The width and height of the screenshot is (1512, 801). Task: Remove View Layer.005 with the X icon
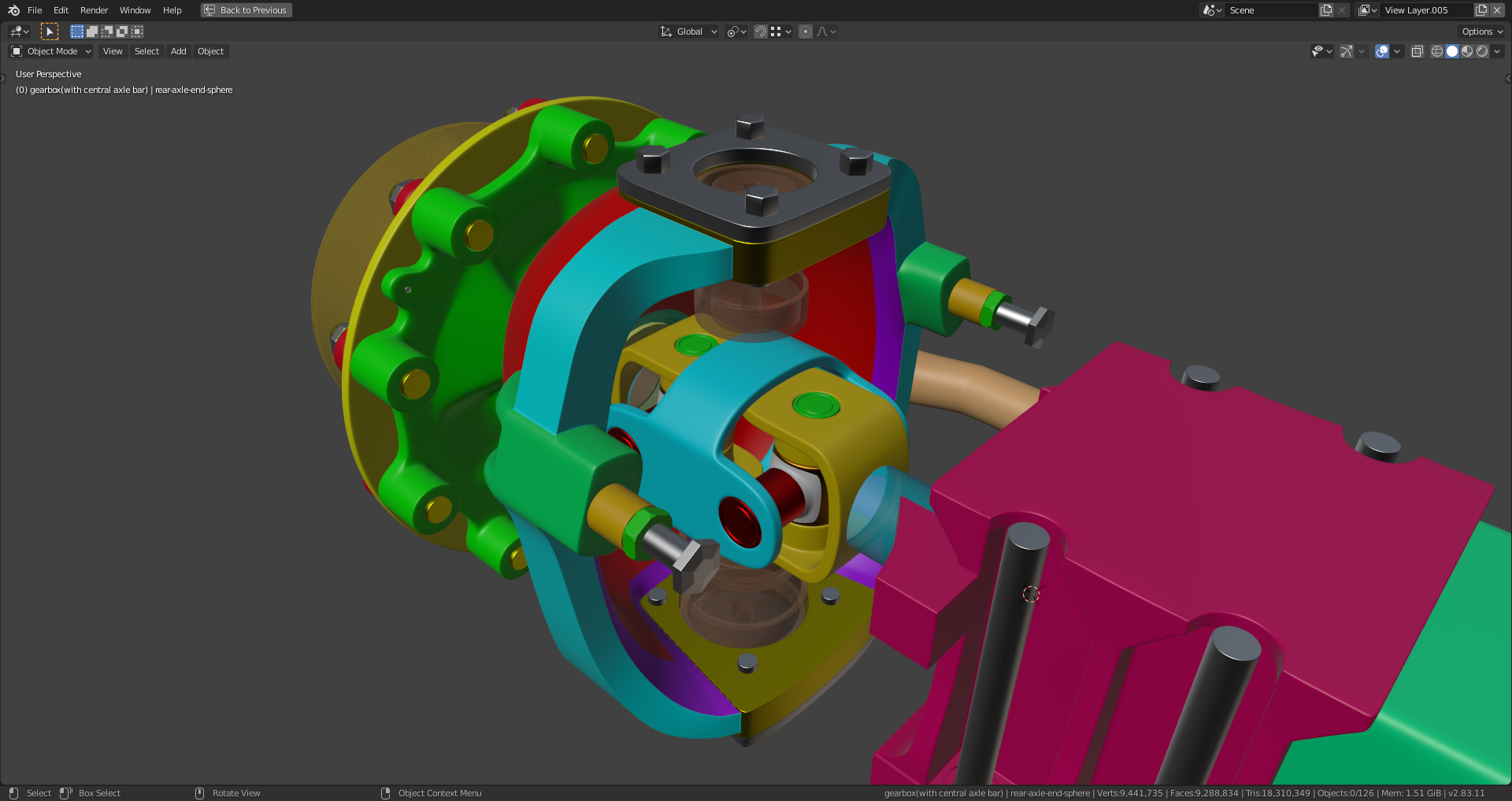[x=1497, y=10]
